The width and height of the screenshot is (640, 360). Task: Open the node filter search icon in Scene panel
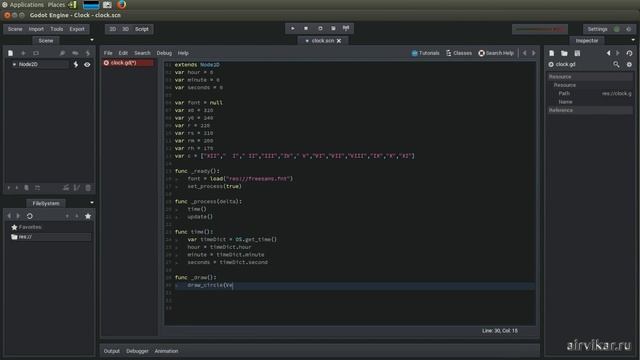click(62, 53)
